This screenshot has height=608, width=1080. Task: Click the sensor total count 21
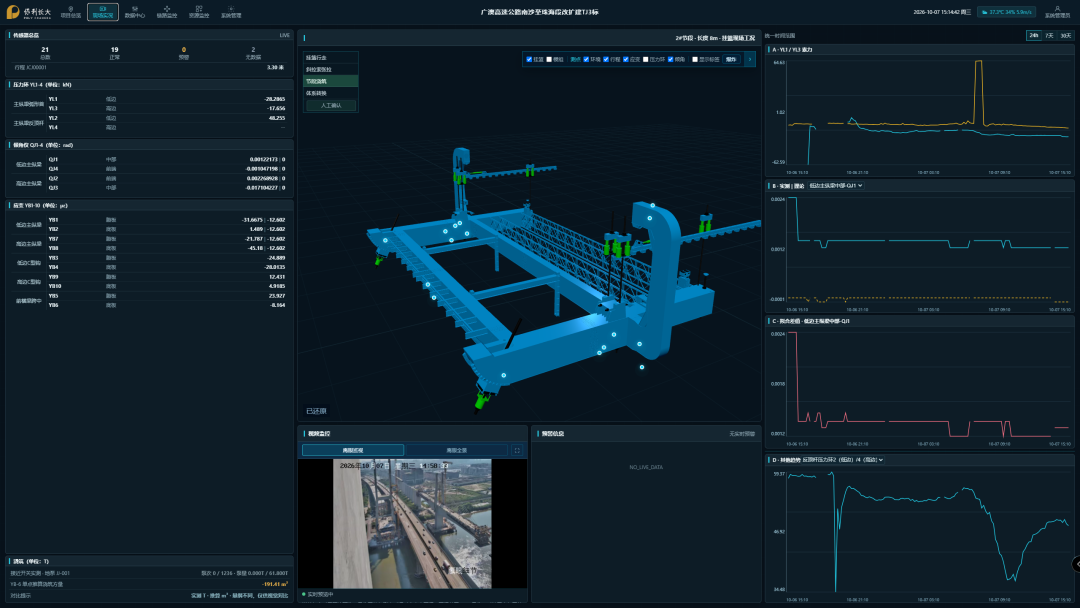point(45,50)
